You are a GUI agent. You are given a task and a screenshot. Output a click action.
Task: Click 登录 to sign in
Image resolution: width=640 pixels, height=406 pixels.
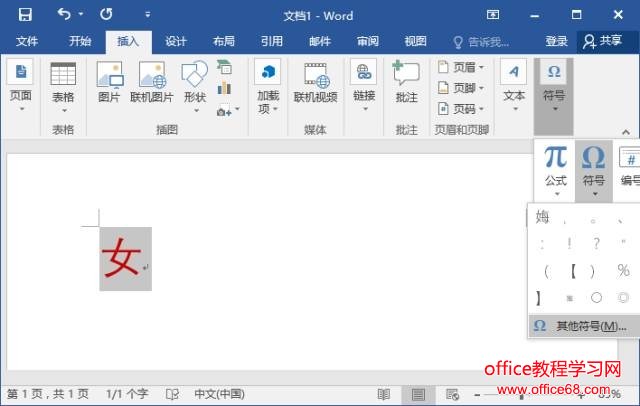[556, 41]
